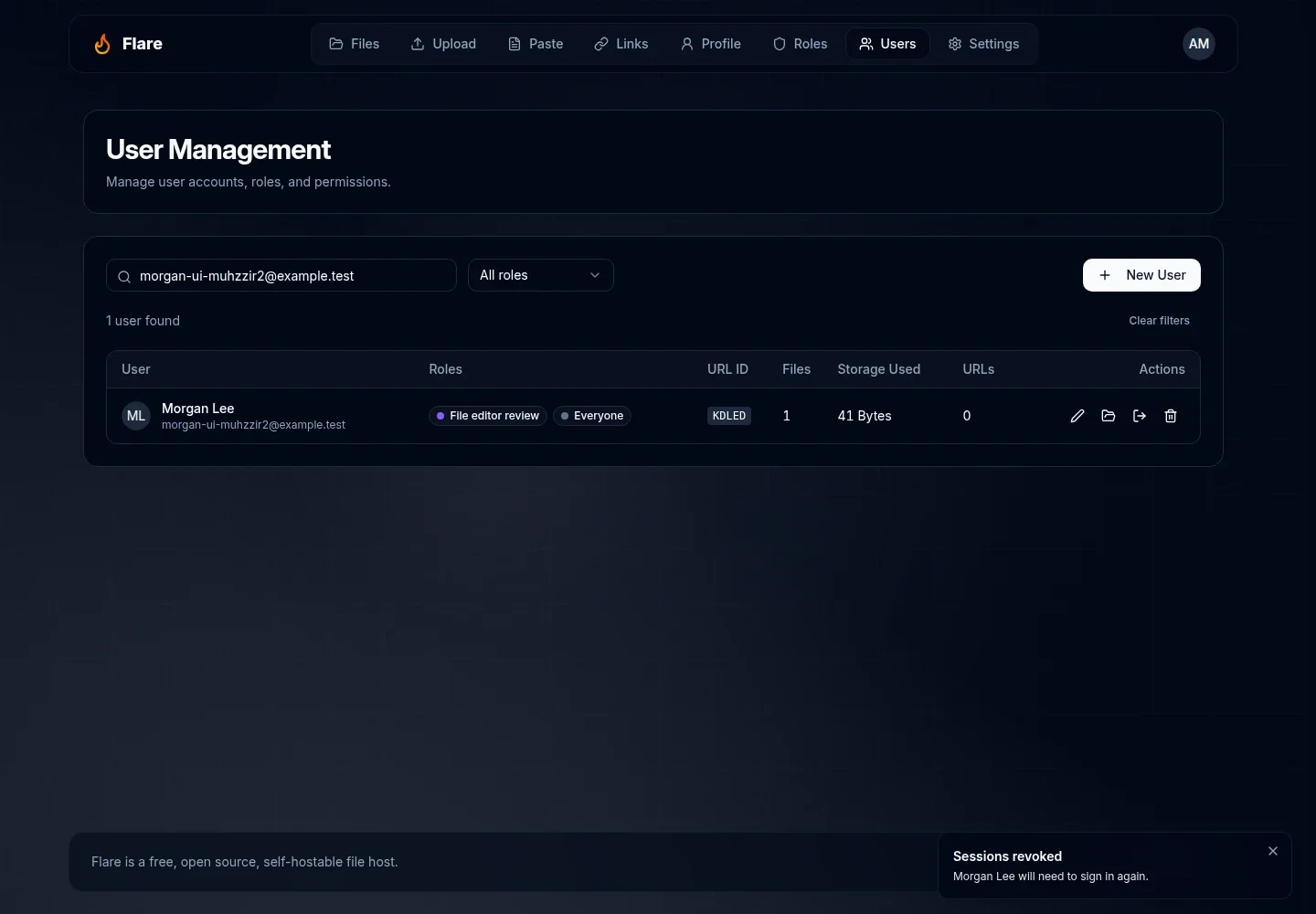Viewport: 1316px width, 914px height.
Task: Open the Links tab
Action: click(621, 44)
